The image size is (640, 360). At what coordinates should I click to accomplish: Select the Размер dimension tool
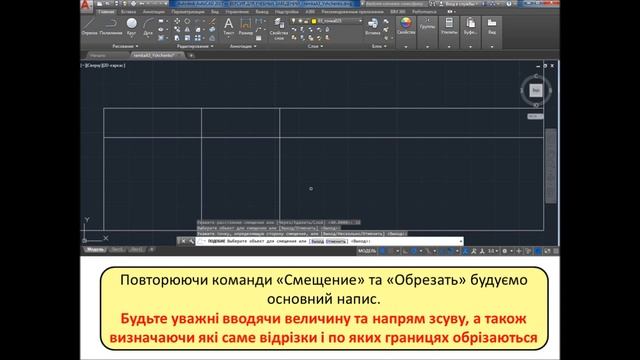(x=246, y=26)
